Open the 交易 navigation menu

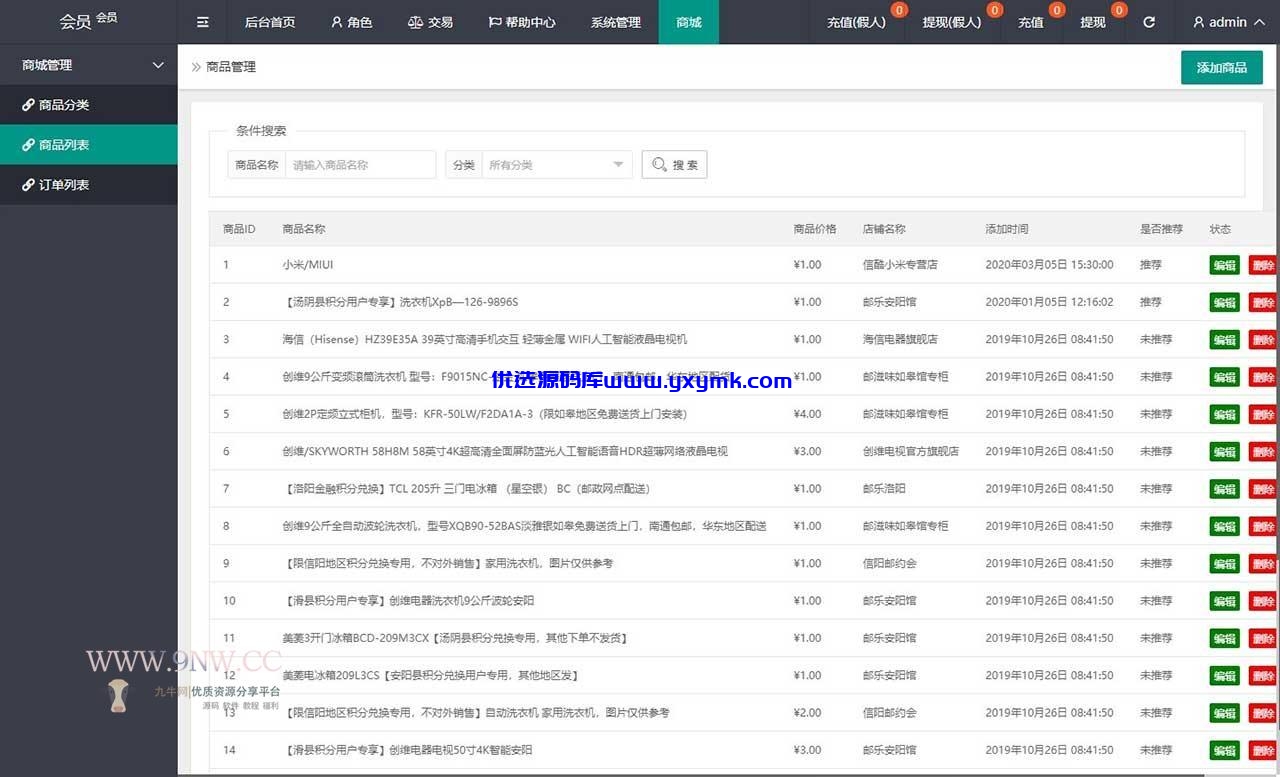point(430,22)
